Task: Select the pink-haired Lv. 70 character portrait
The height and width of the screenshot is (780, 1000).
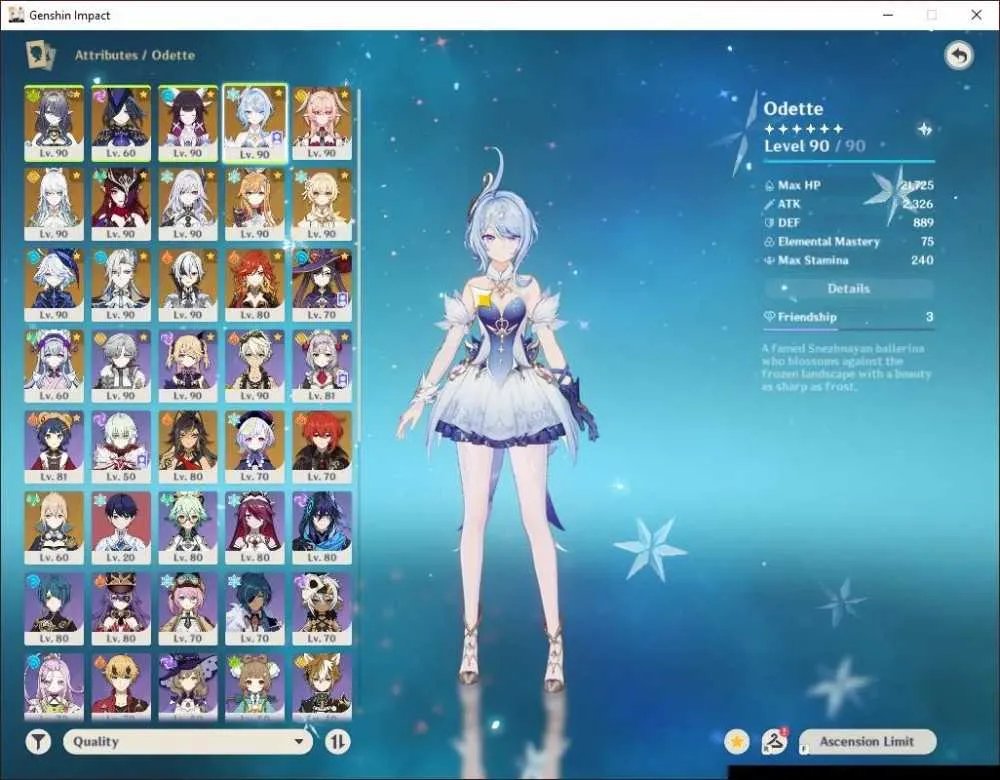Action: (188, 608)
